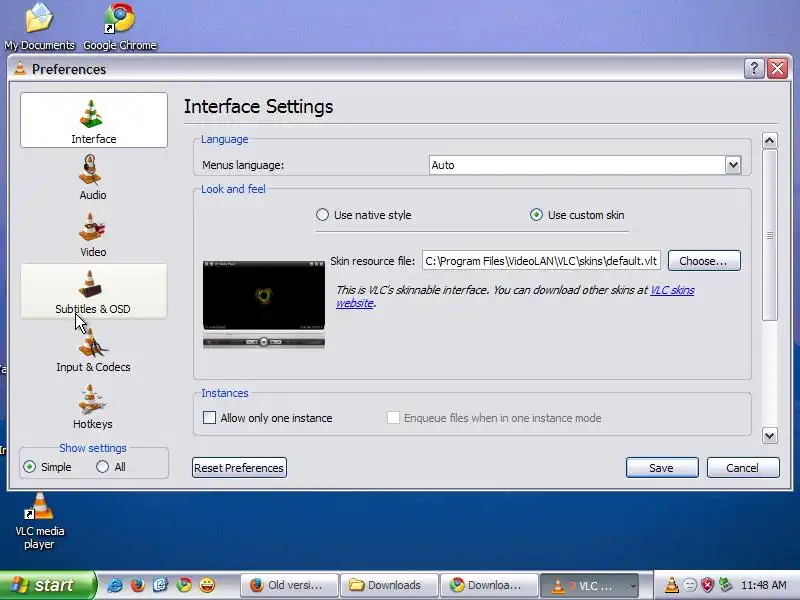Cancel the preferences dialog

[743, 468]
